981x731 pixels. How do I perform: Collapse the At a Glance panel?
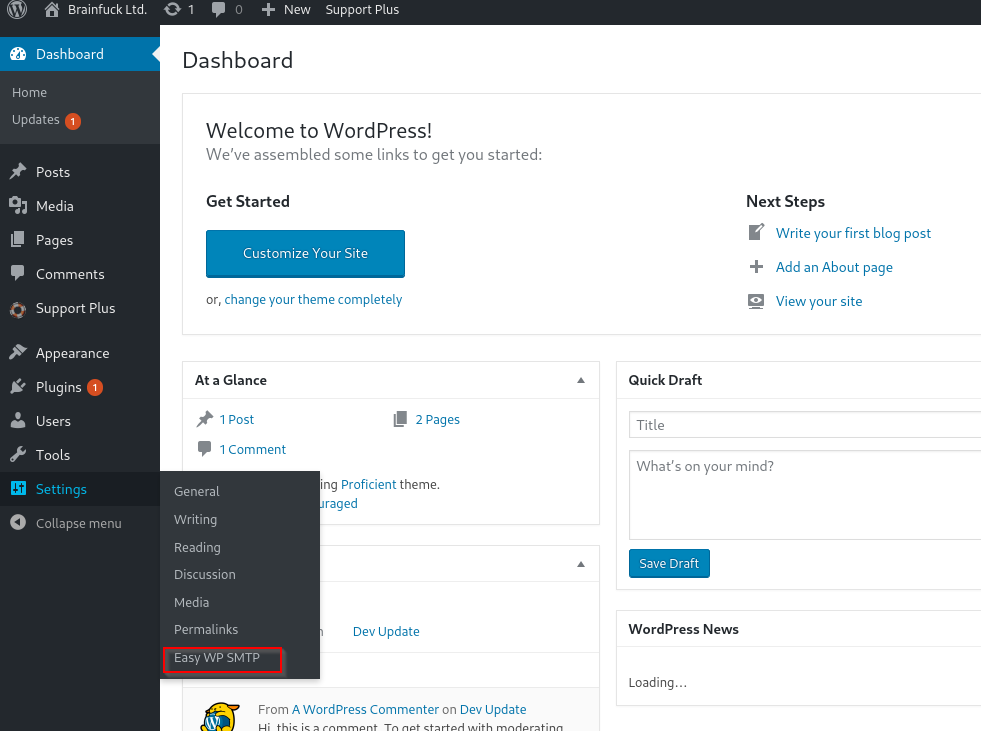coord(580,380)
